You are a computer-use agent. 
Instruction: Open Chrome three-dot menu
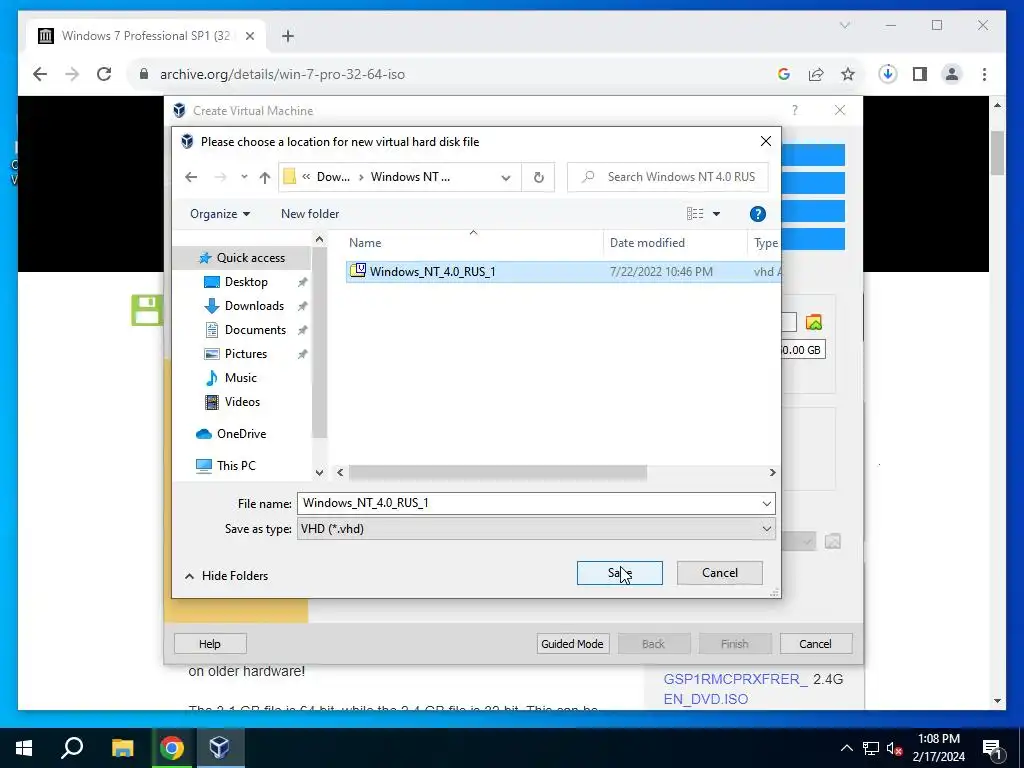coord(984,74)
